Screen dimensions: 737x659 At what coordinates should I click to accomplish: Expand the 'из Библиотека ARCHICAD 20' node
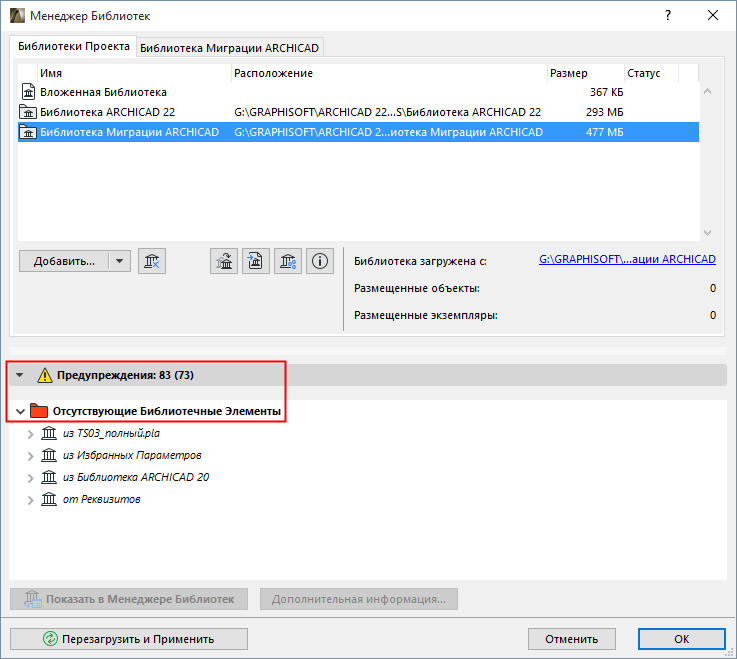click(x=31, y=478)
